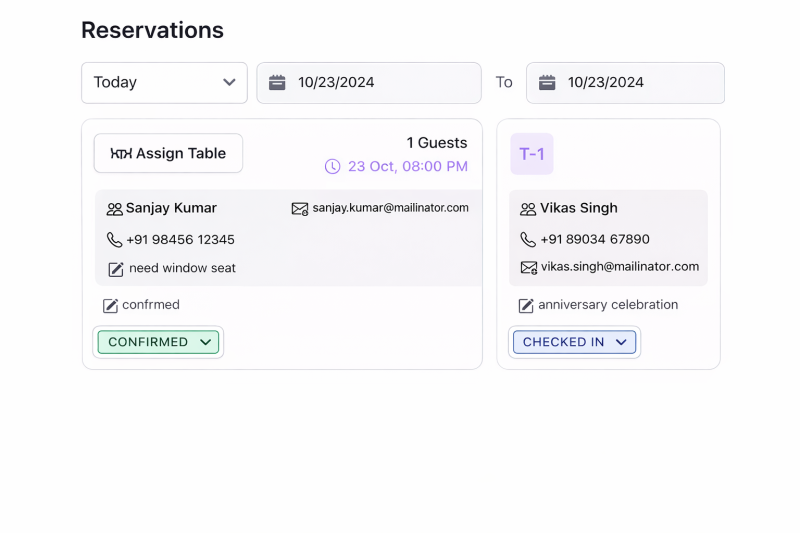Viewport: 800px width, 533px height.
Task: Click the note icon beside need window seat
Action: tap(116, 269)
